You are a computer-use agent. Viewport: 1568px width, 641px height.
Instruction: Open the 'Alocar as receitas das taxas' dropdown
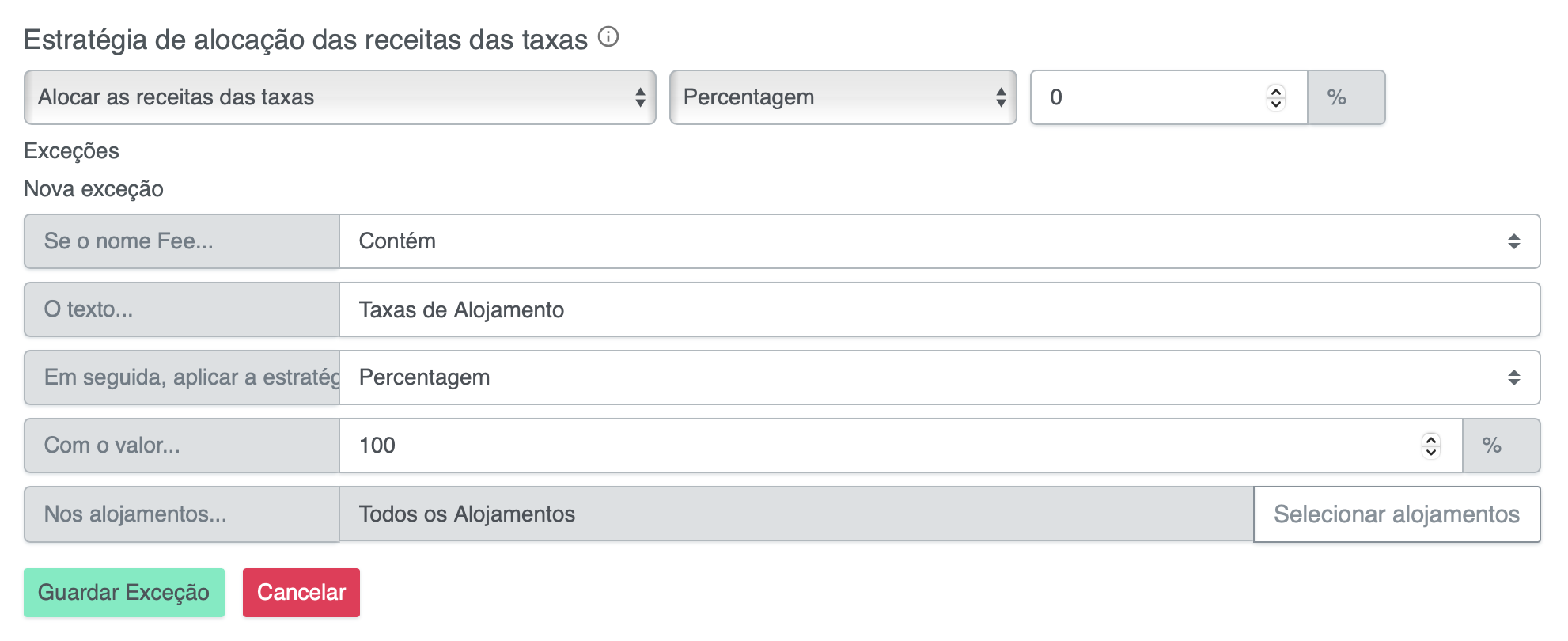[x=339, y=97]
